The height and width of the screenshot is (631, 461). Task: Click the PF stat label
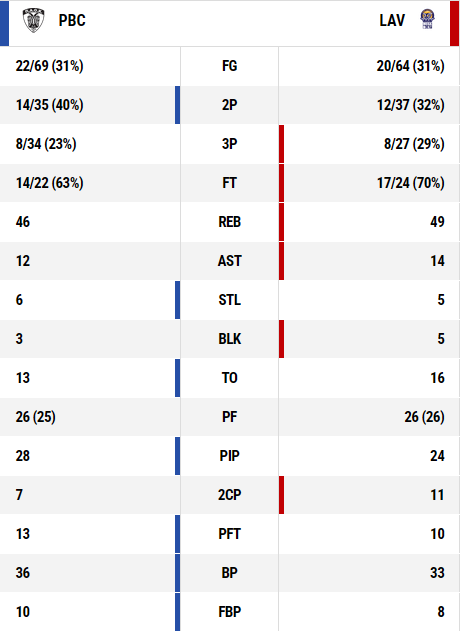[x=229, y=417]
